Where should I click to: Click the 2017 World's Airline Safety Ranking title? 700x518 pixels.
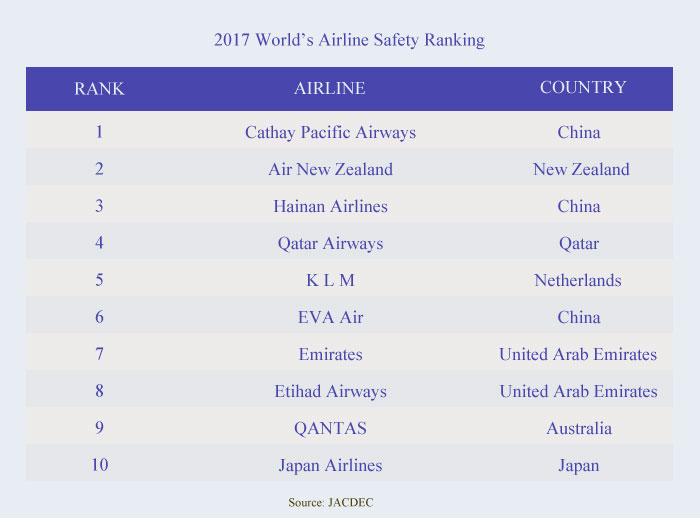point(349,41)
